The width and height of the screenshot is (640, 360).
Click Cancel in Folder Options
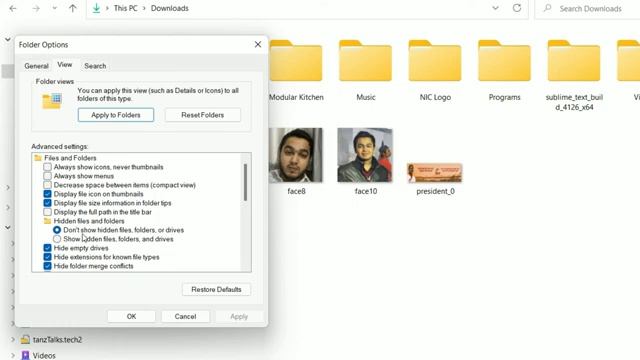point(185,316)
